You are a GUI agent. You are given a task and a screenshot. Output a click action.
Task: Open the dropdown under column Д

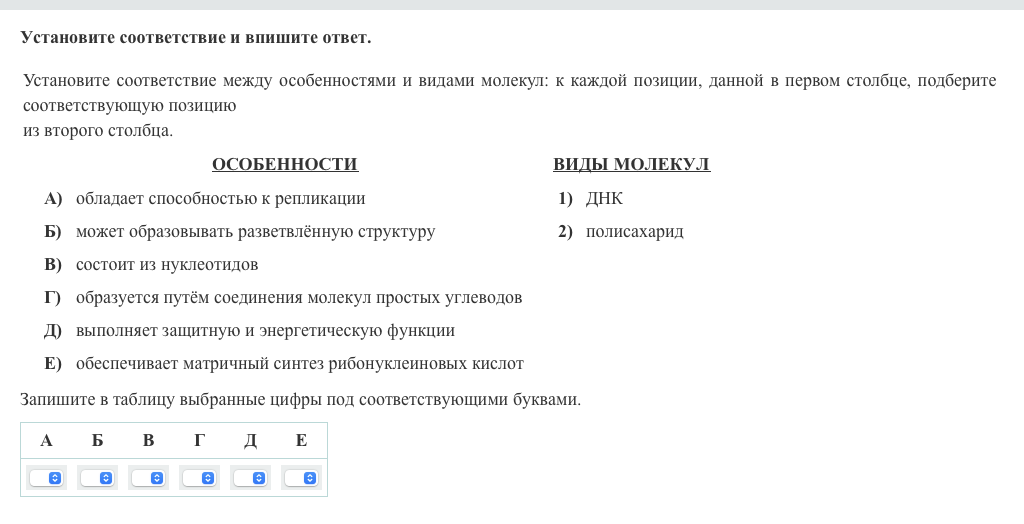pos(250,478)
